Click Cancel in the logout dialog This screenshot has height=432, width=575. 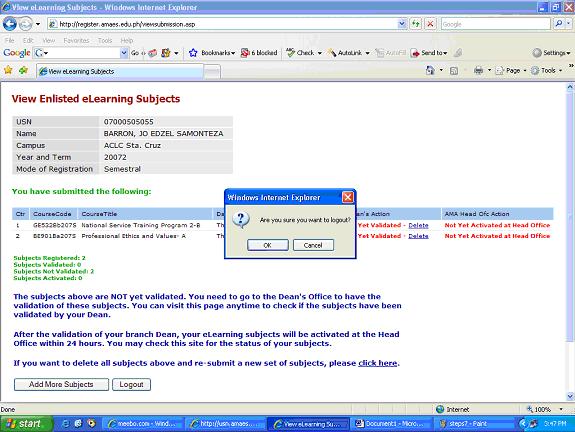pos(313,245)
